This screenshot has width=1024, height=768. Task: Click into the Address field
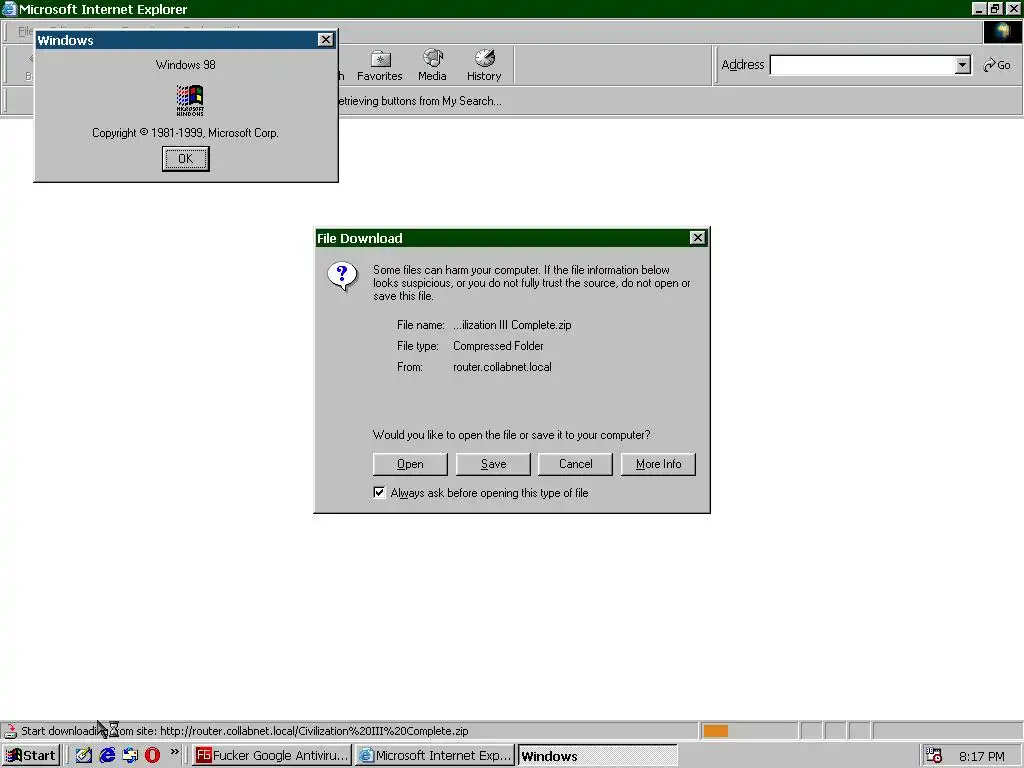tap(863, 65)
